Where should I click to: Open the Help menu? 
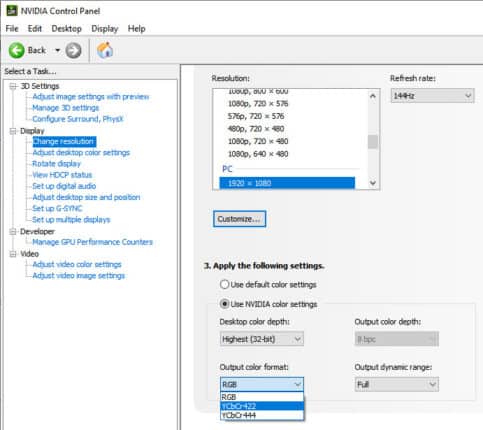[x=136, y=29]
